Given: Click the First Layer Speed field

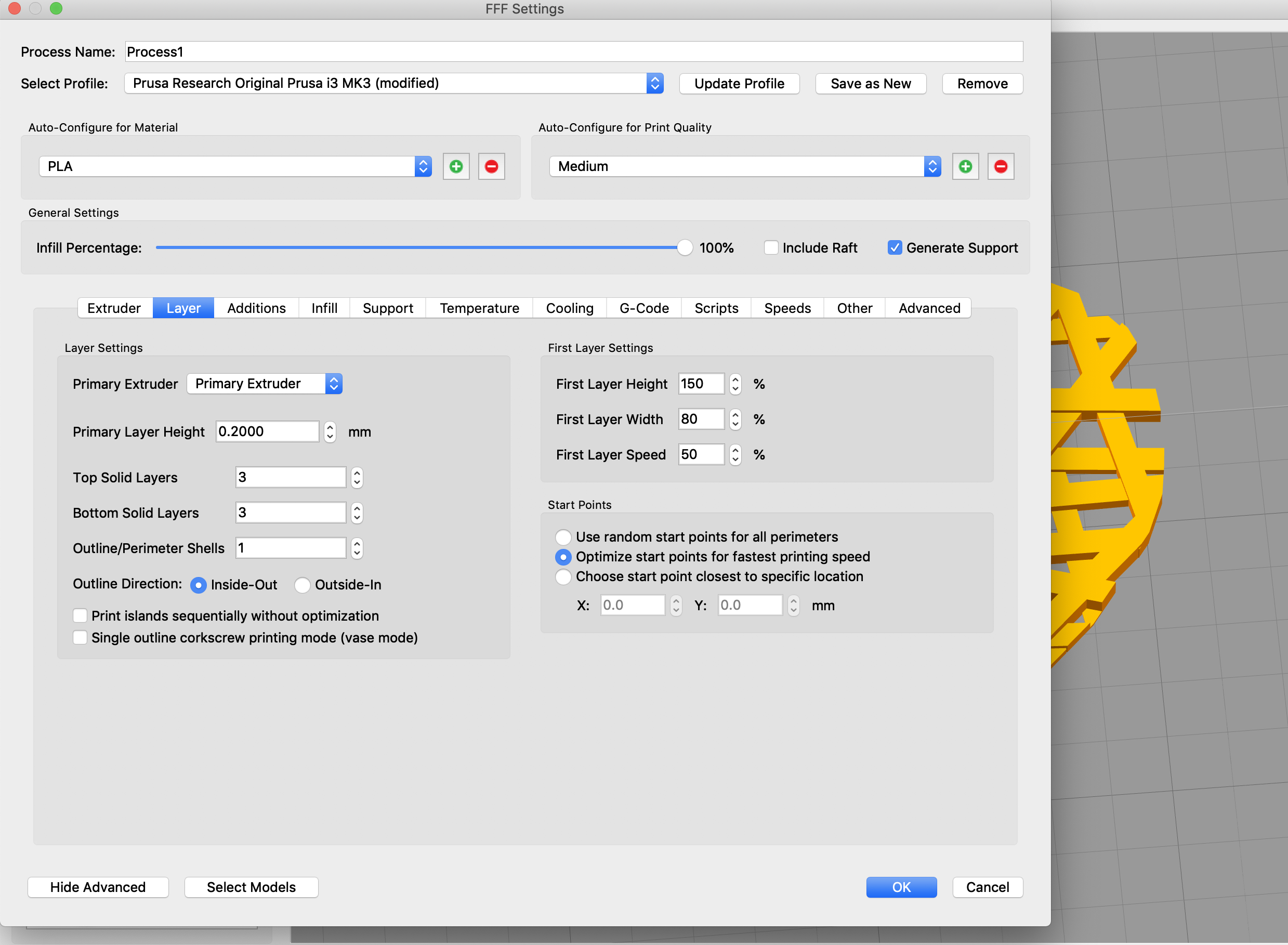Looking at the screenshot, I should (701, 455).
